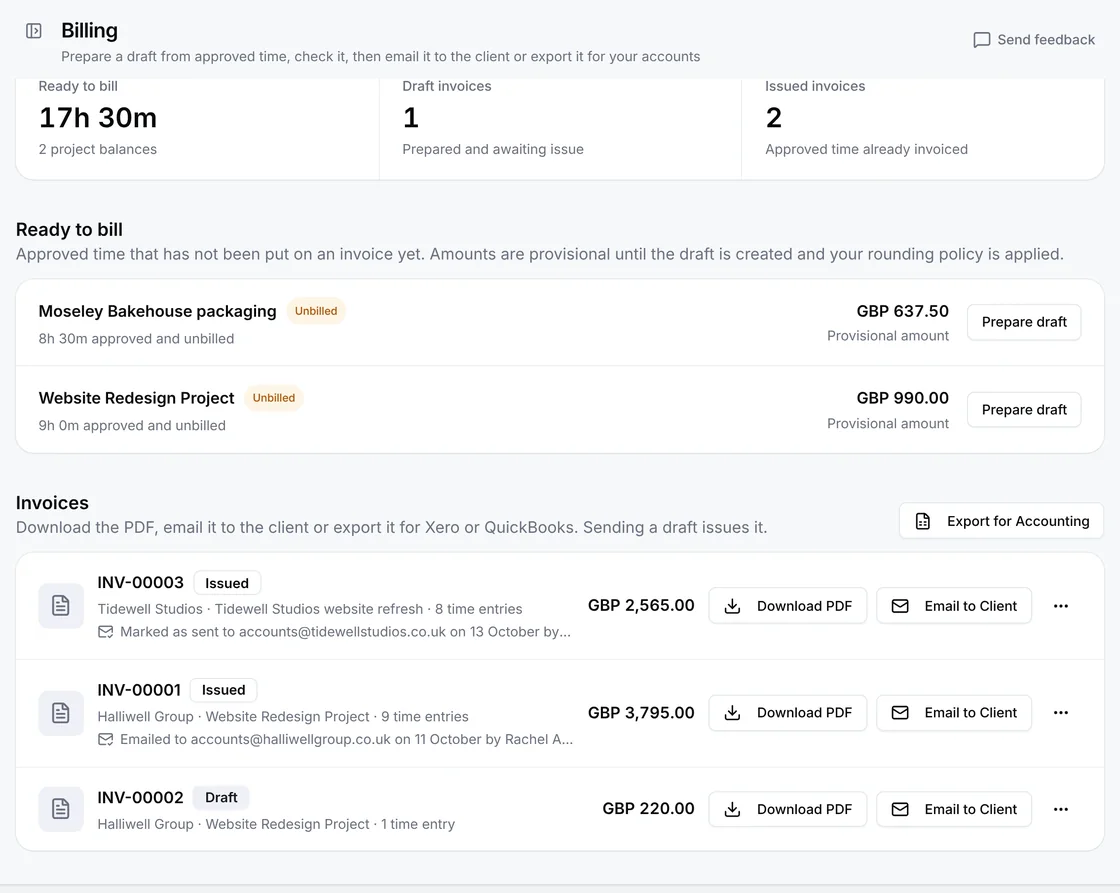
Task: Click the Halliwell Group 9 time entries line
Action: [284, 717]
